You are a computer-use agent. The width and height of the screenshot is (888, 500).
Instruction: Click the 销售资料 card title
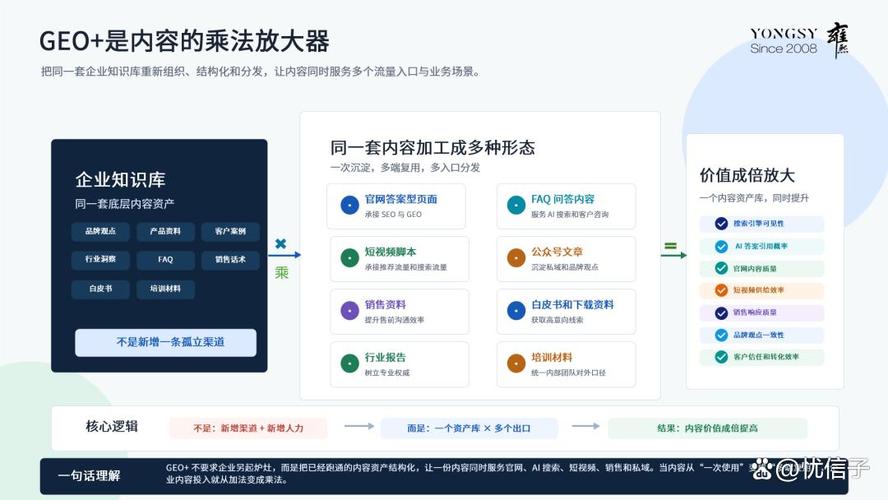tap(385, 305)
